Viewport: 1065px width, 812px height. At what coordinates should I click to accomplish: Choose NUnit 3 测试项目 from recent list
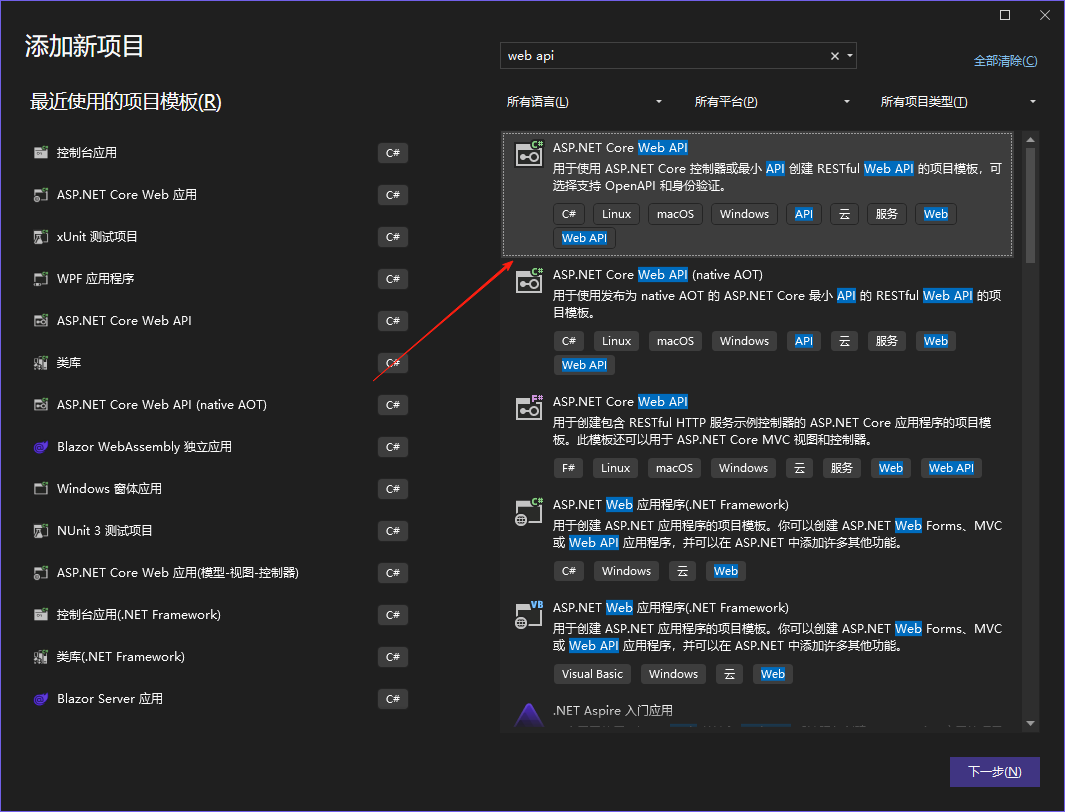(221, 531)
